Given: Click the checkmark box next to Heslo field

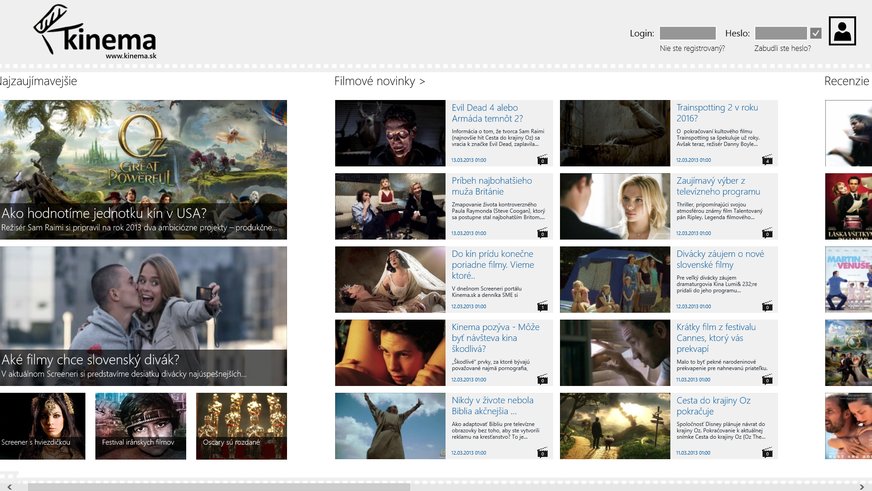Looking at the screenshot, I should (x=816, y=33).
